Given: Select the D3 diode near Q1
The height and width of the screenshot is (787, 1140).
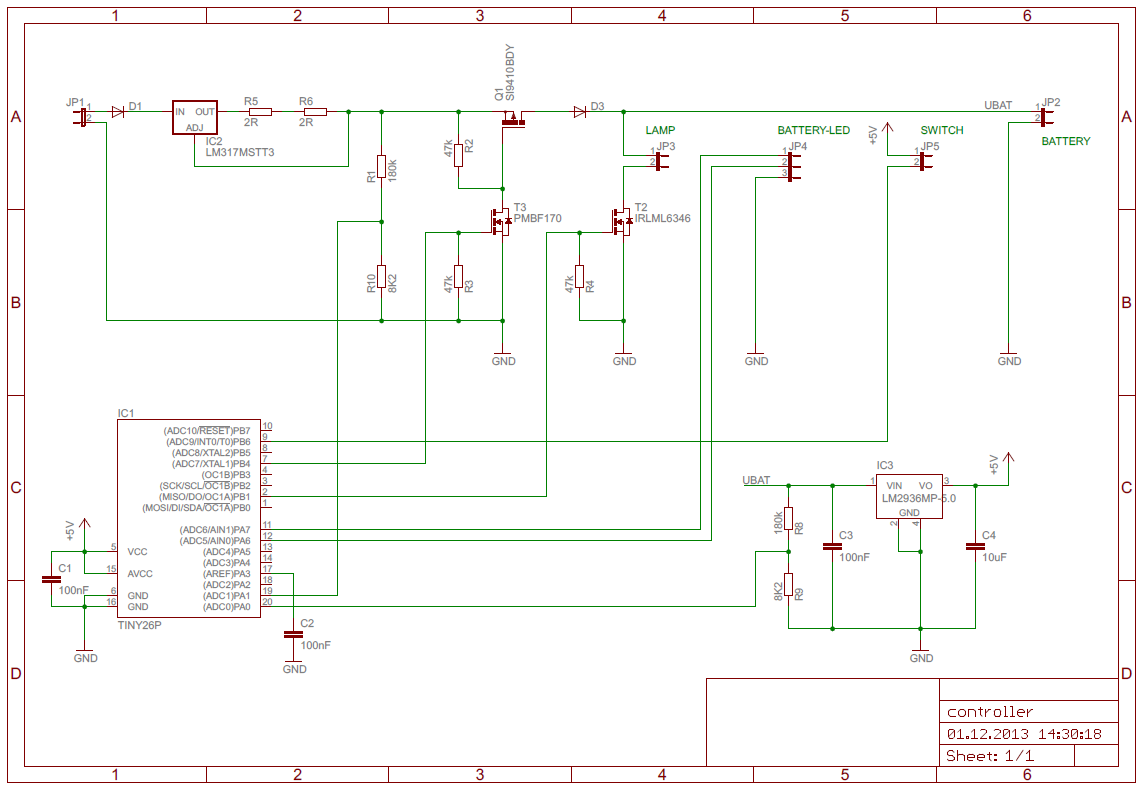Looking at the screenshot, I should (579, 111).
